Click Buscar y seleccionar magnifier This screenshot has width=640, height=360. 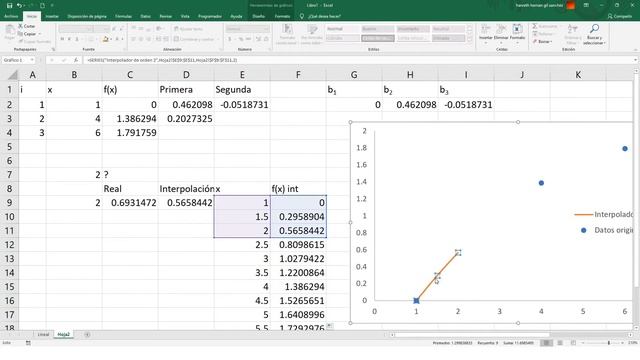(x=594, y=29)
